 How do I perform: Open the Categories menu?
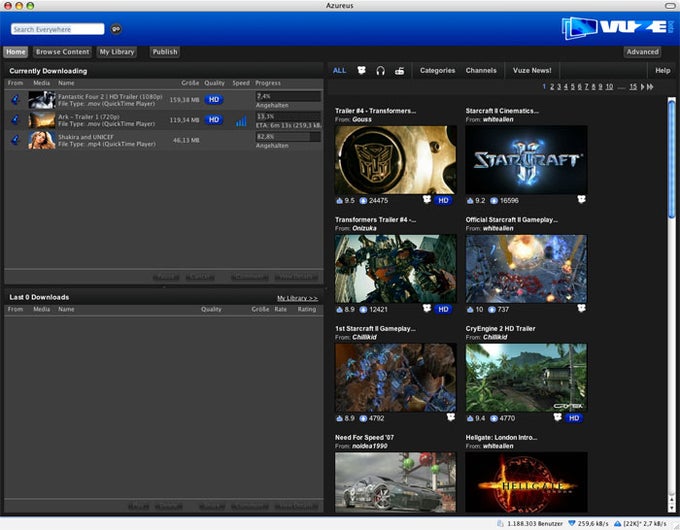coord(437,71)
